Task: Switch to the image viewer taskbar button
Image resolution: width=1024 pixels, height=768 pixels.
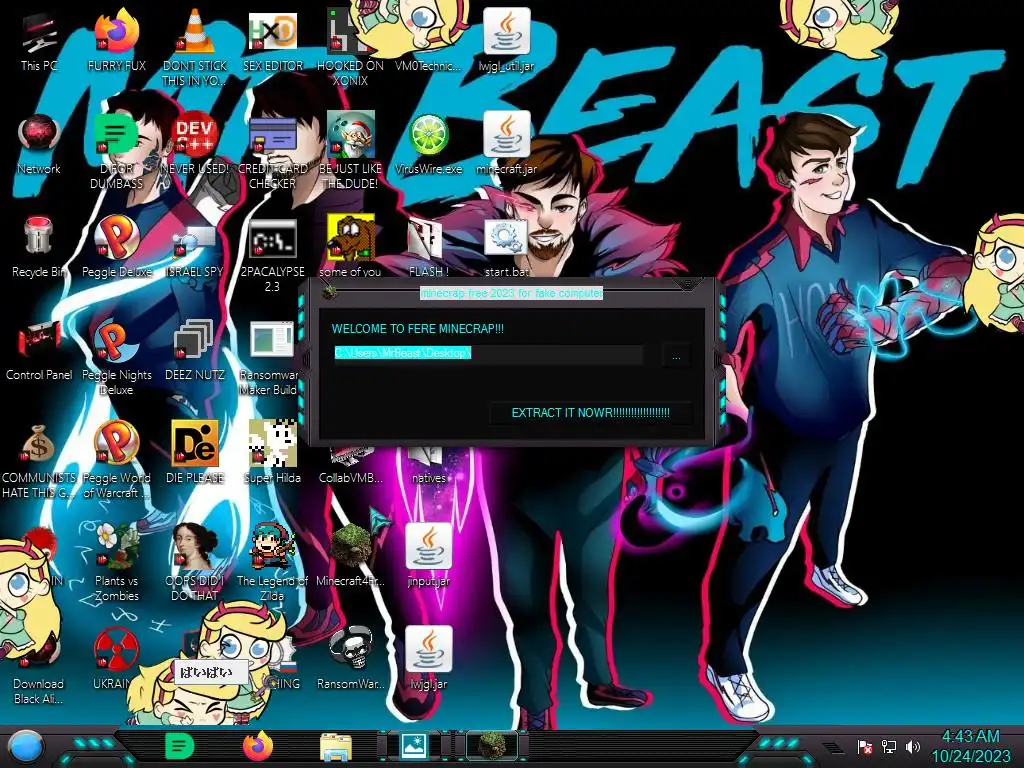Action: (x=413, y=746)
